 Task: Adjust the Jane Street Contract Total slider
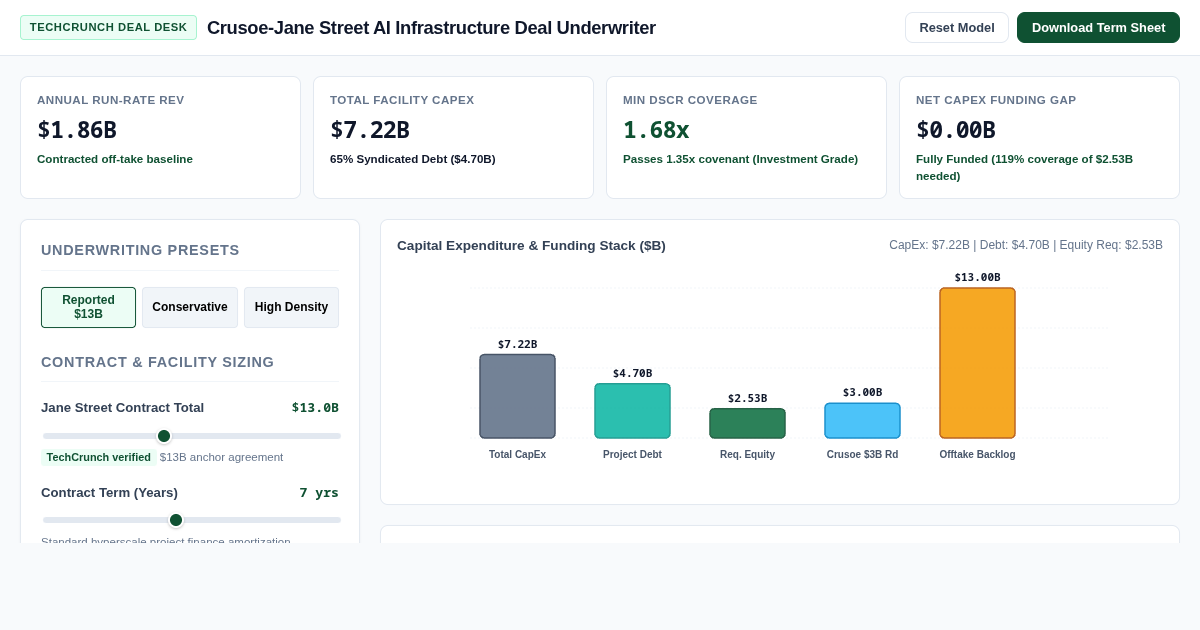coord(191,436)
